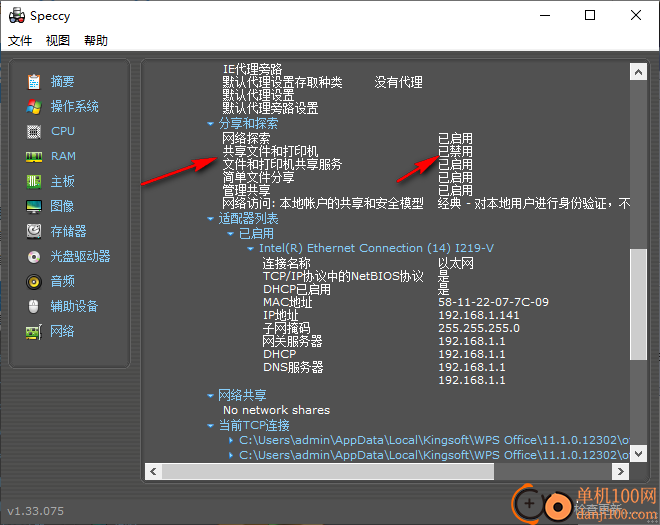Click the DNS服务器 row label
The image size is (660, 525).
pyautogui.click(x=293, y=368)
